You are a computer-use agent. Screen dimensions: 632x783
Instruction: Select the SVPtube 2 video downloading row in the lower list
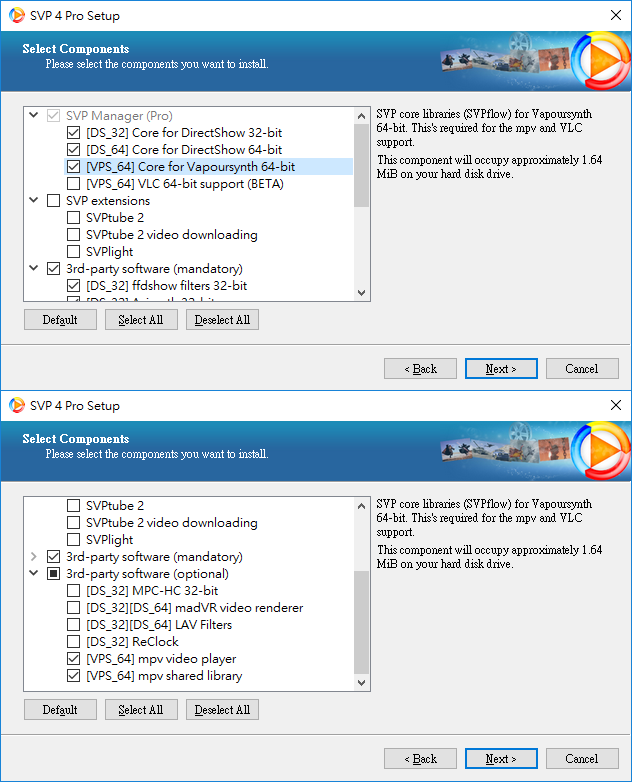[x=172, y=523]
